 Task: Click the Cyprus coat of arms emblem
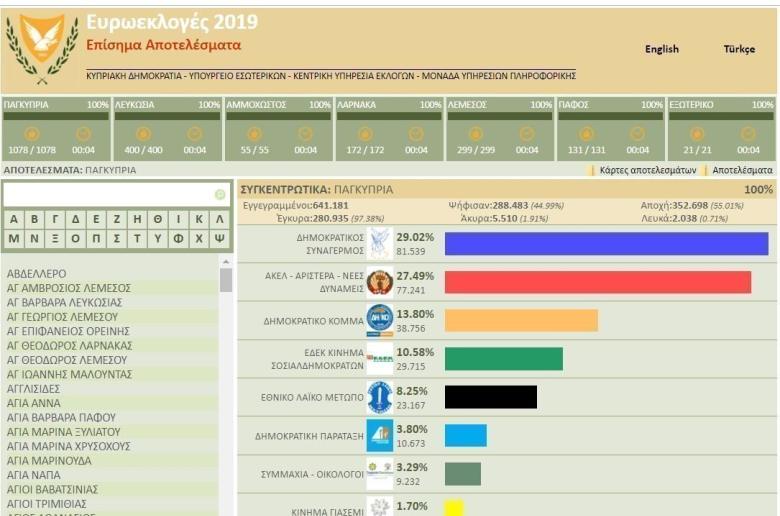[42, 49]
